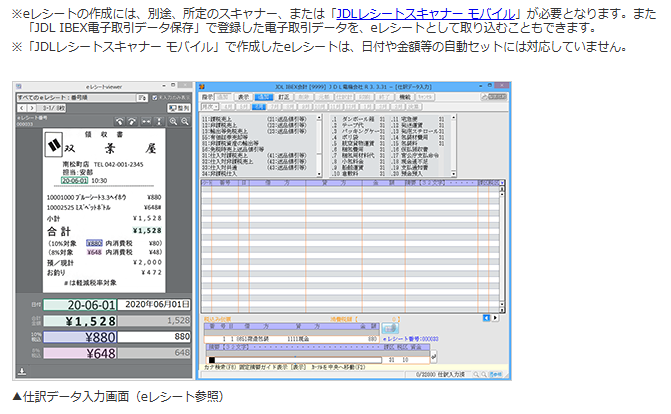The image size is (671, 414).
Task: Click the button at status bar far right
Action: point(495,374)
